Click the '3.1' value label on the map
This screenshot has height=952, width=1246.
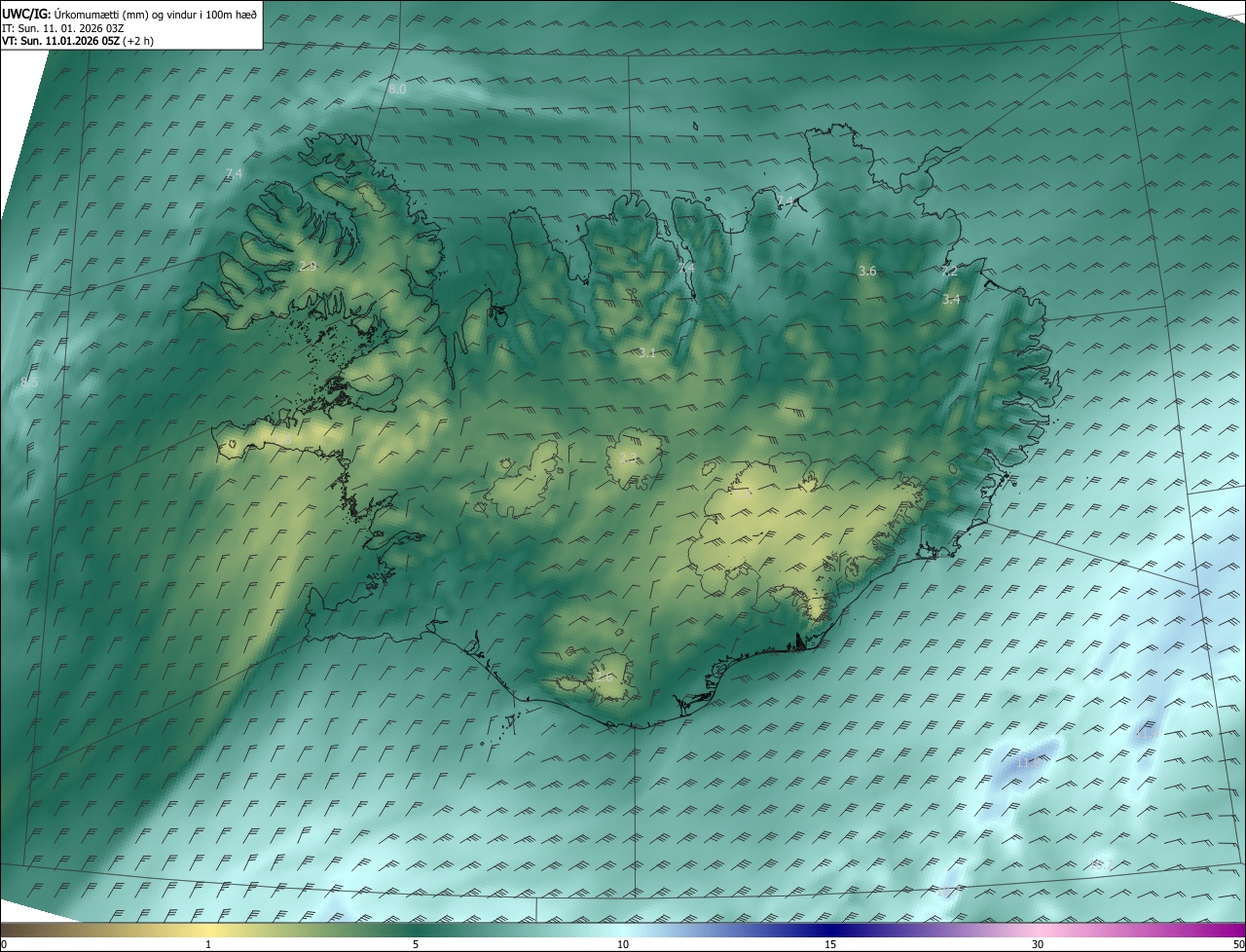tap(647, 352)
